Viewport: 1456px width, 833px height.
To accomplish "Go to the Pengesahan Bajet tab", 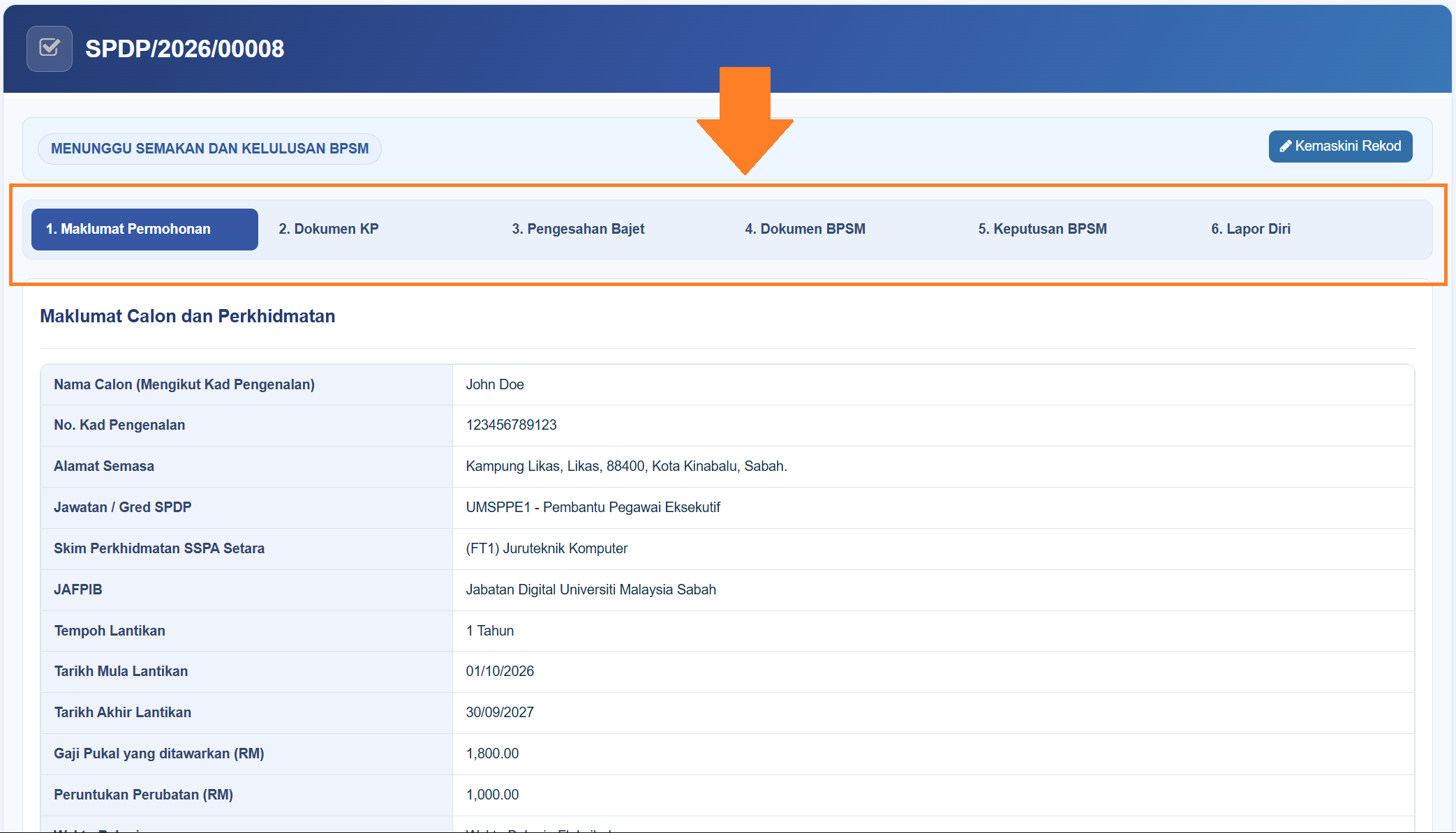I will click(578, 229).
